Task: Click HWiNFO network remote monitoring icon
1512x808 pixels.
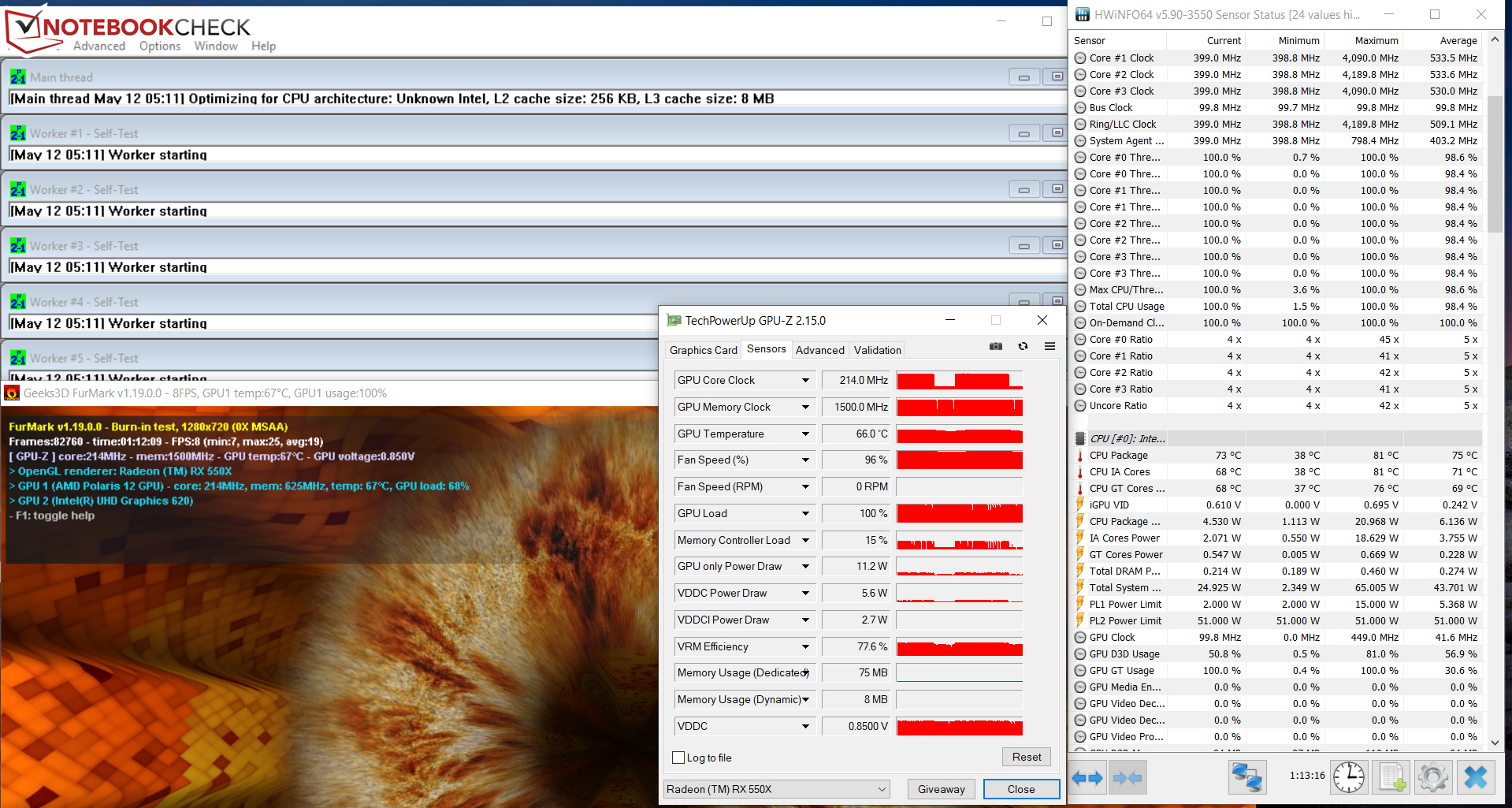Action: [1247, 778]
